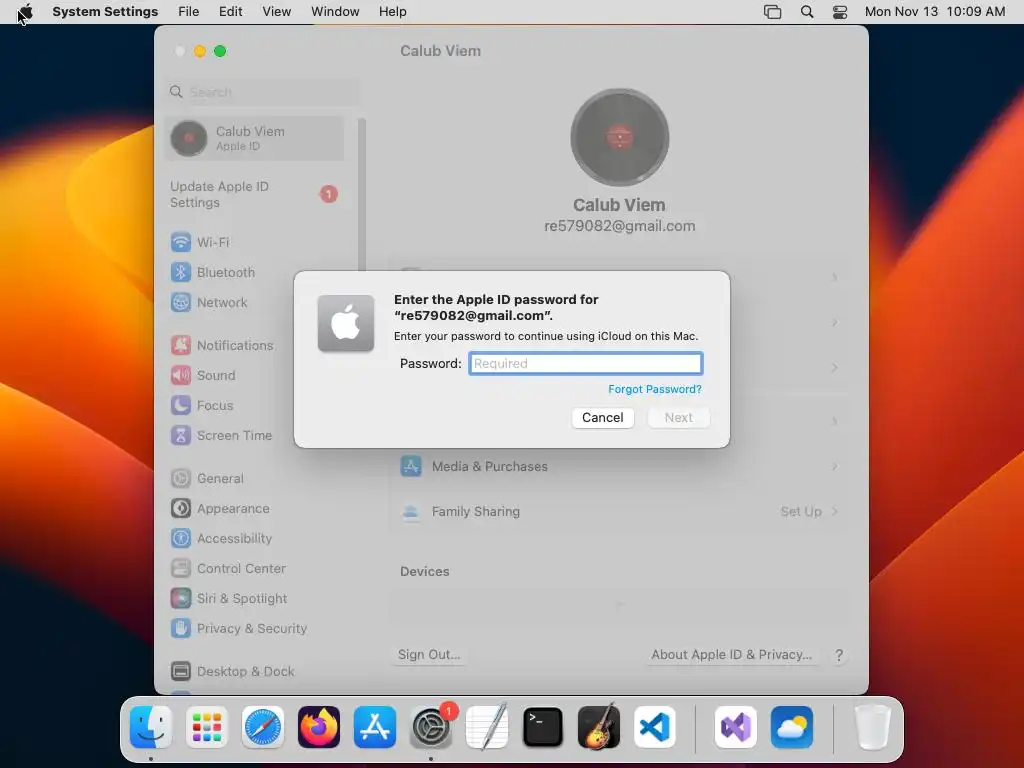Click Set Up next to Family Sharing

tap(801, 511)
